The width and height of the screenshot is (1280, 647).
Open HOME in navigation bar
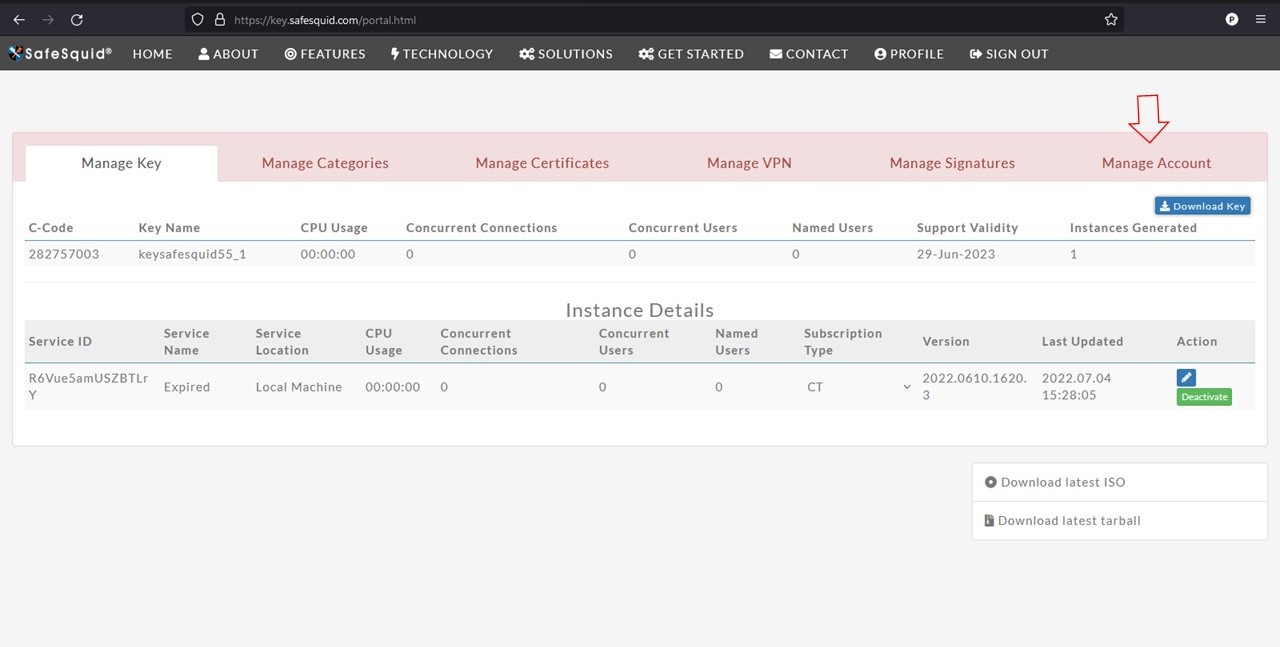click(x=152, y=54)
